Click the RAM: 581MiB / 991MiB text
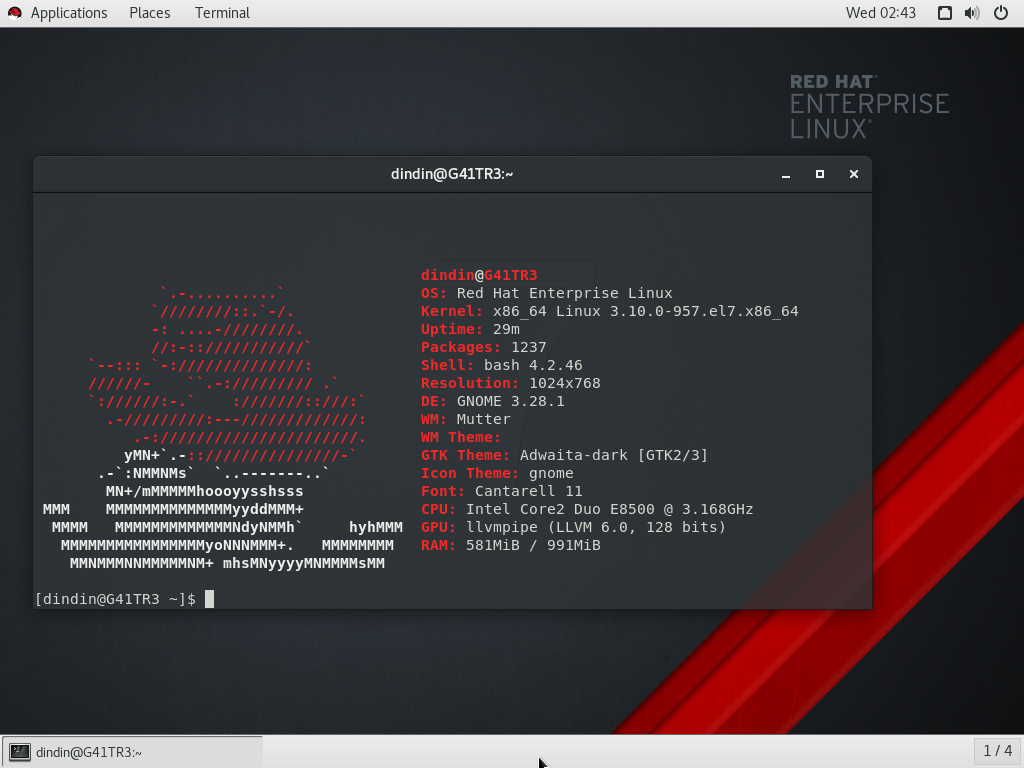 click(x=511, y=545)
